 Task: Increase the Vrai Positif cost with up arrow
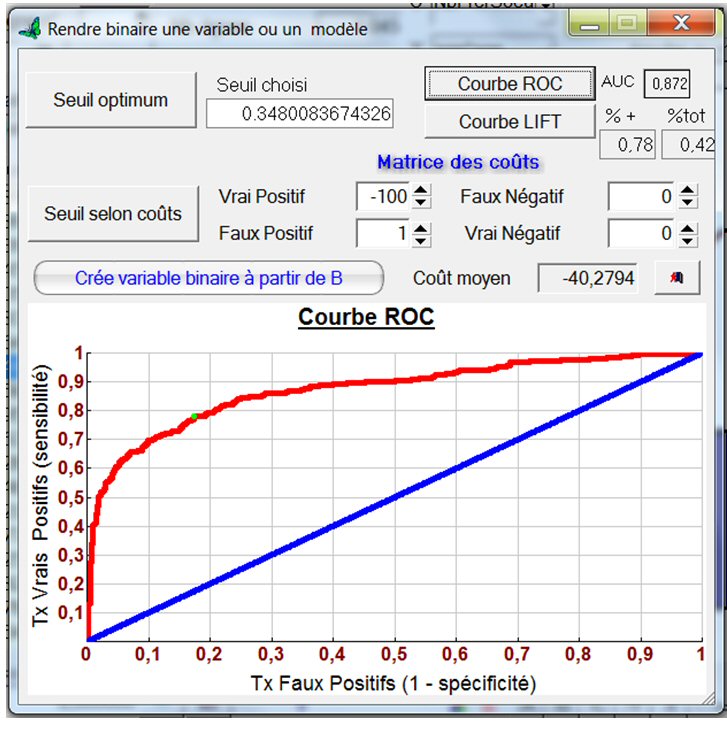(421, 191)
